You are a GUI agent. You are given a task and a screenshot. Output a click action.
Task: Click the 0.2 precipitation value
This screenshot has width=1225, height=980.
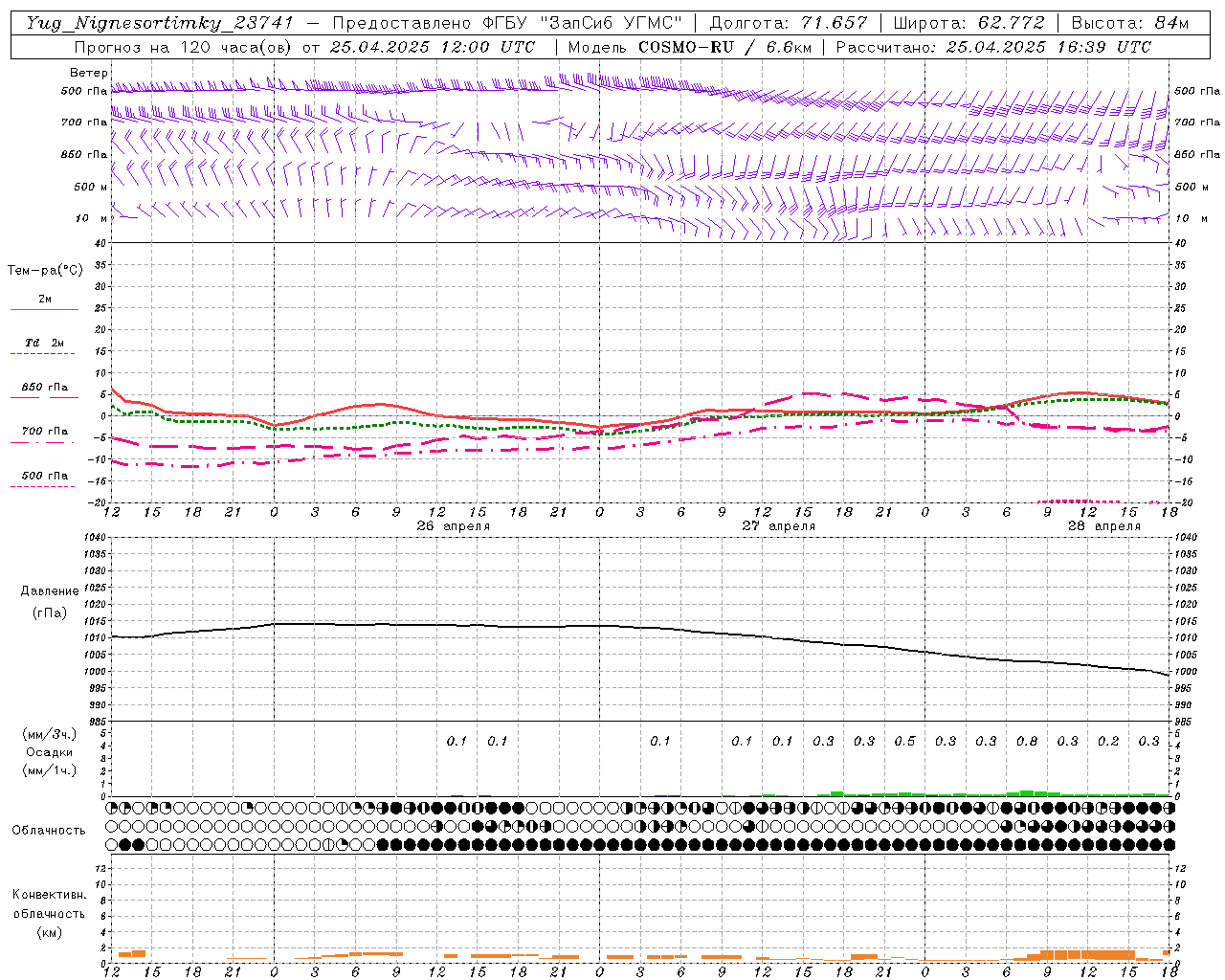1108,741
